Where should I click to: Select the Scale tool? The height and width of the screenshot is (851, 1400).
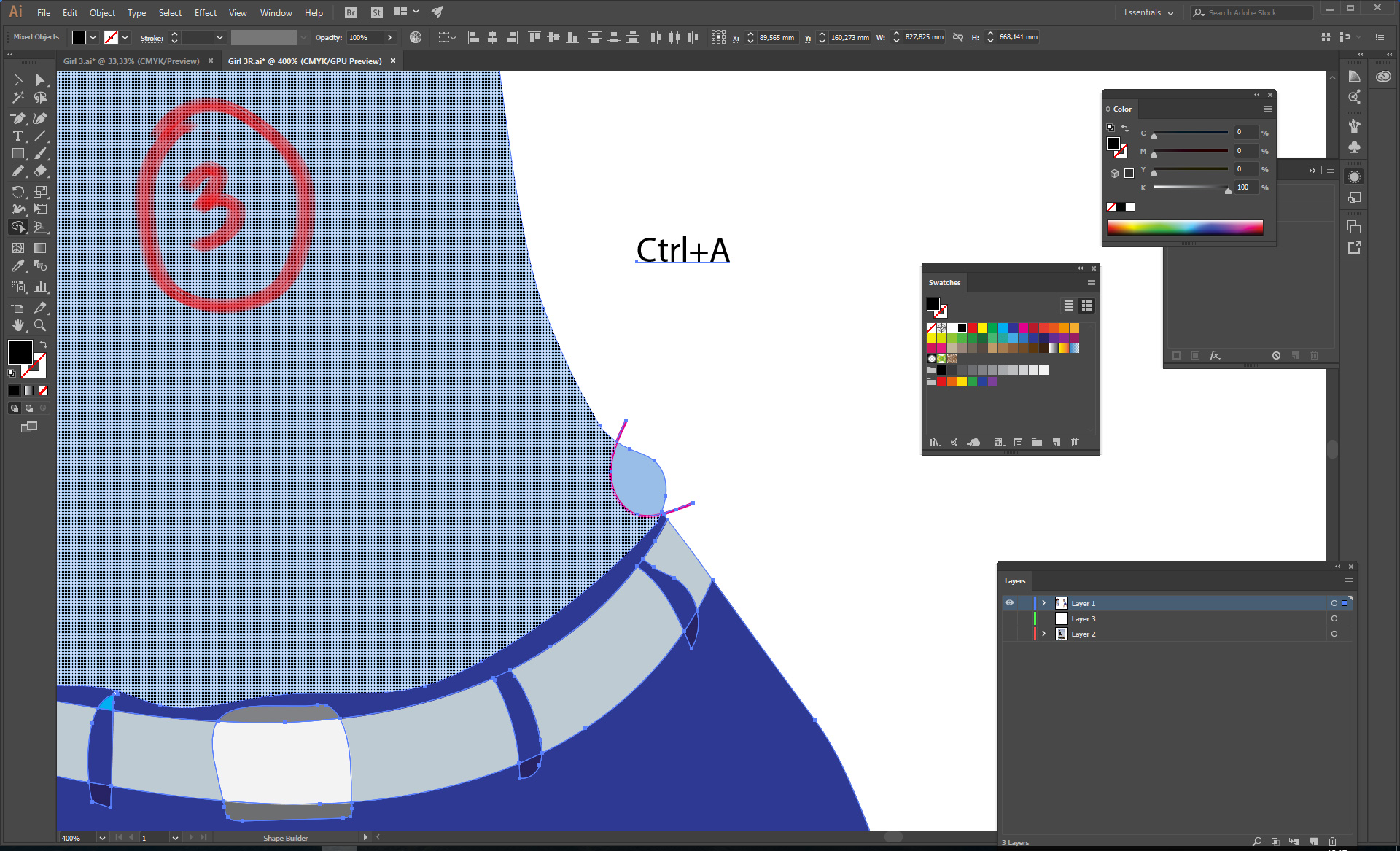pyautogui.click(x=40, y=192)
